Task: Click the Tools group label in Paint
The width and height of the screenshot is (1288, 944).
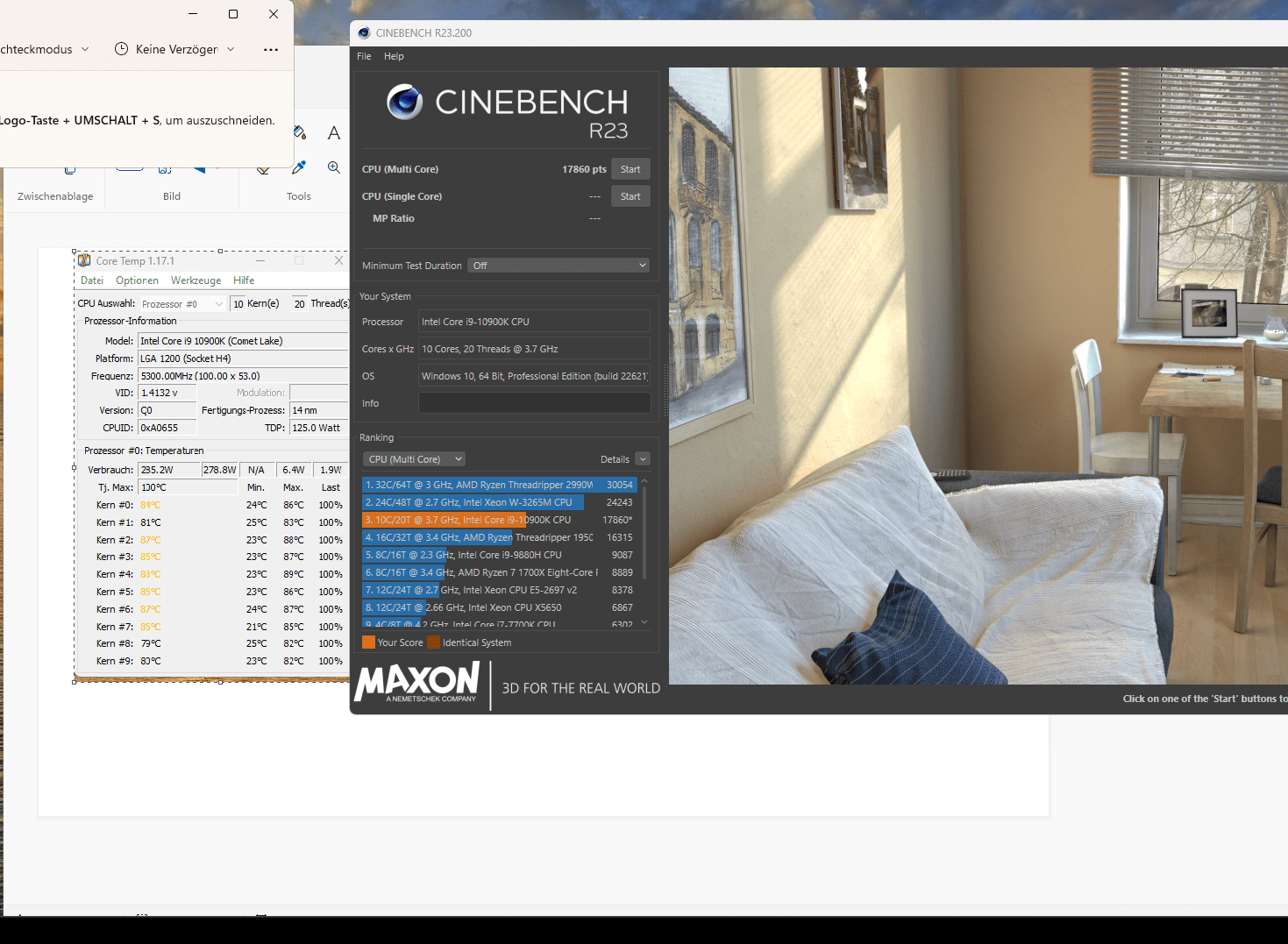Action: tap(299, 196)
